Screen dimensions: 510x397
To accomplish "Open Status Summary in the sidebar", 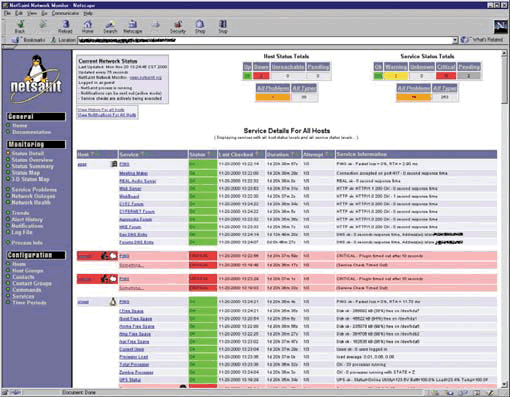I will 33,166.
